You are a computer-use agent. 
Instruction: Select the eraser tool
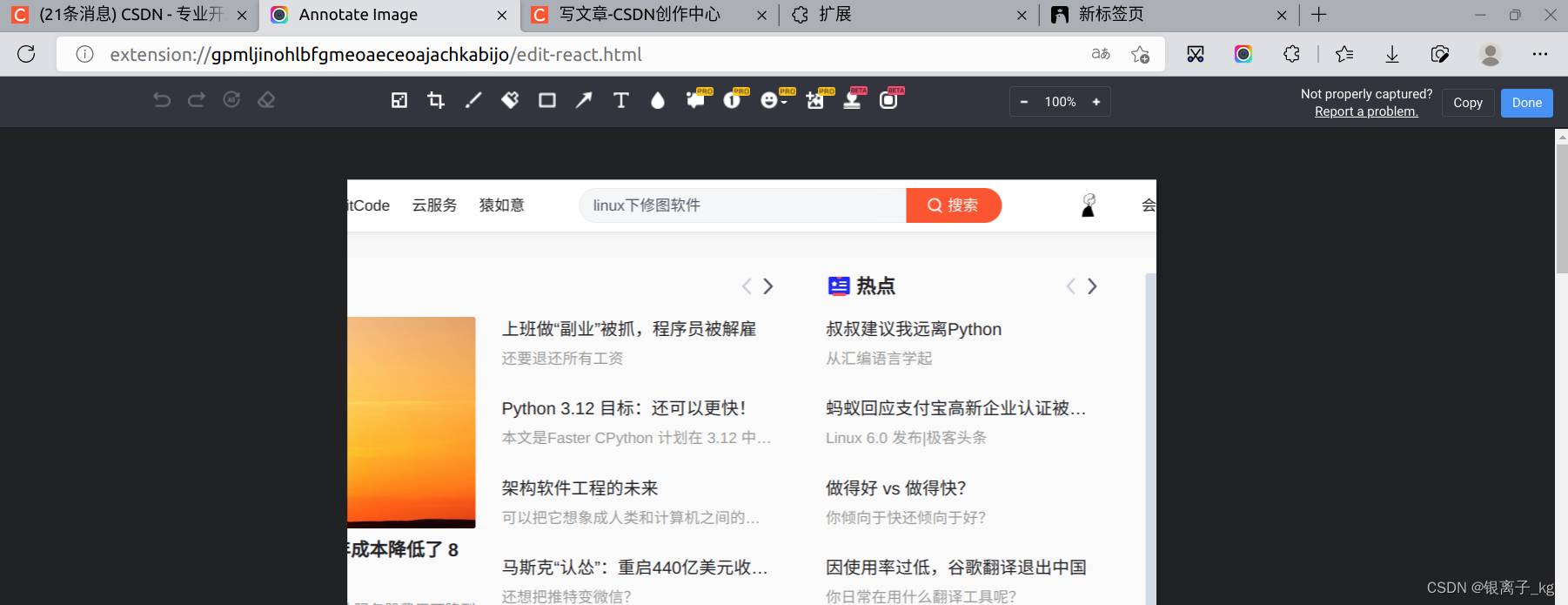click(x=266, y=100)
